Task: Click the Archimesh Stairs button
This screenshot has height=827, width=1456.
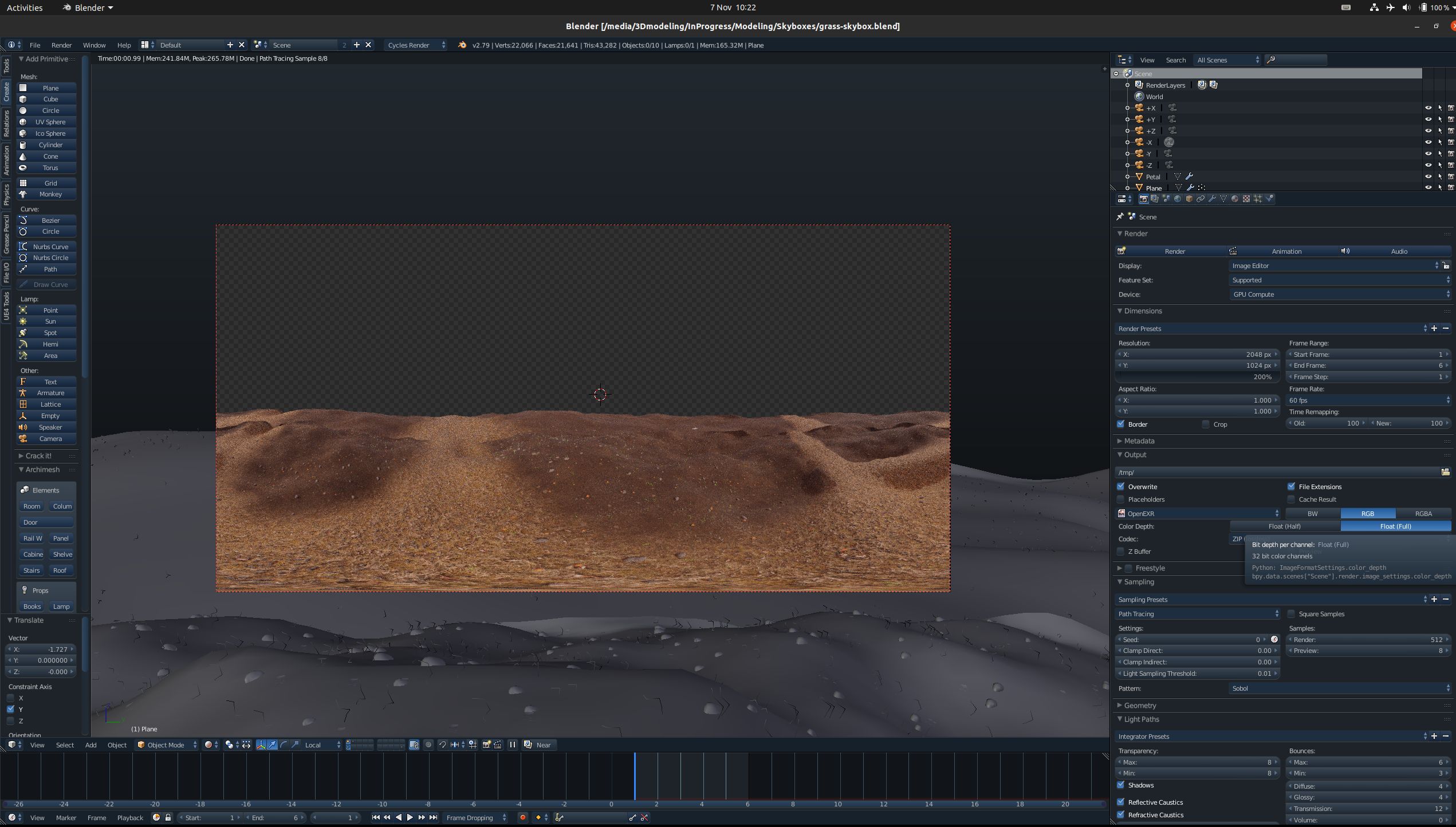Action: [32, 570]
